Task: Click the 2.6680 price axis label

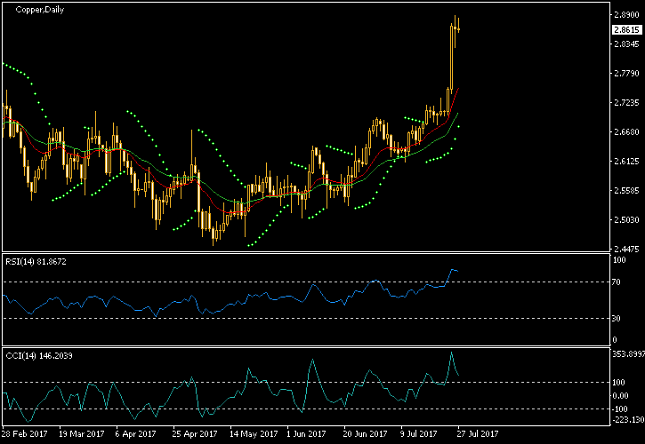Action: pyautogui.click(x=627, y=132)
